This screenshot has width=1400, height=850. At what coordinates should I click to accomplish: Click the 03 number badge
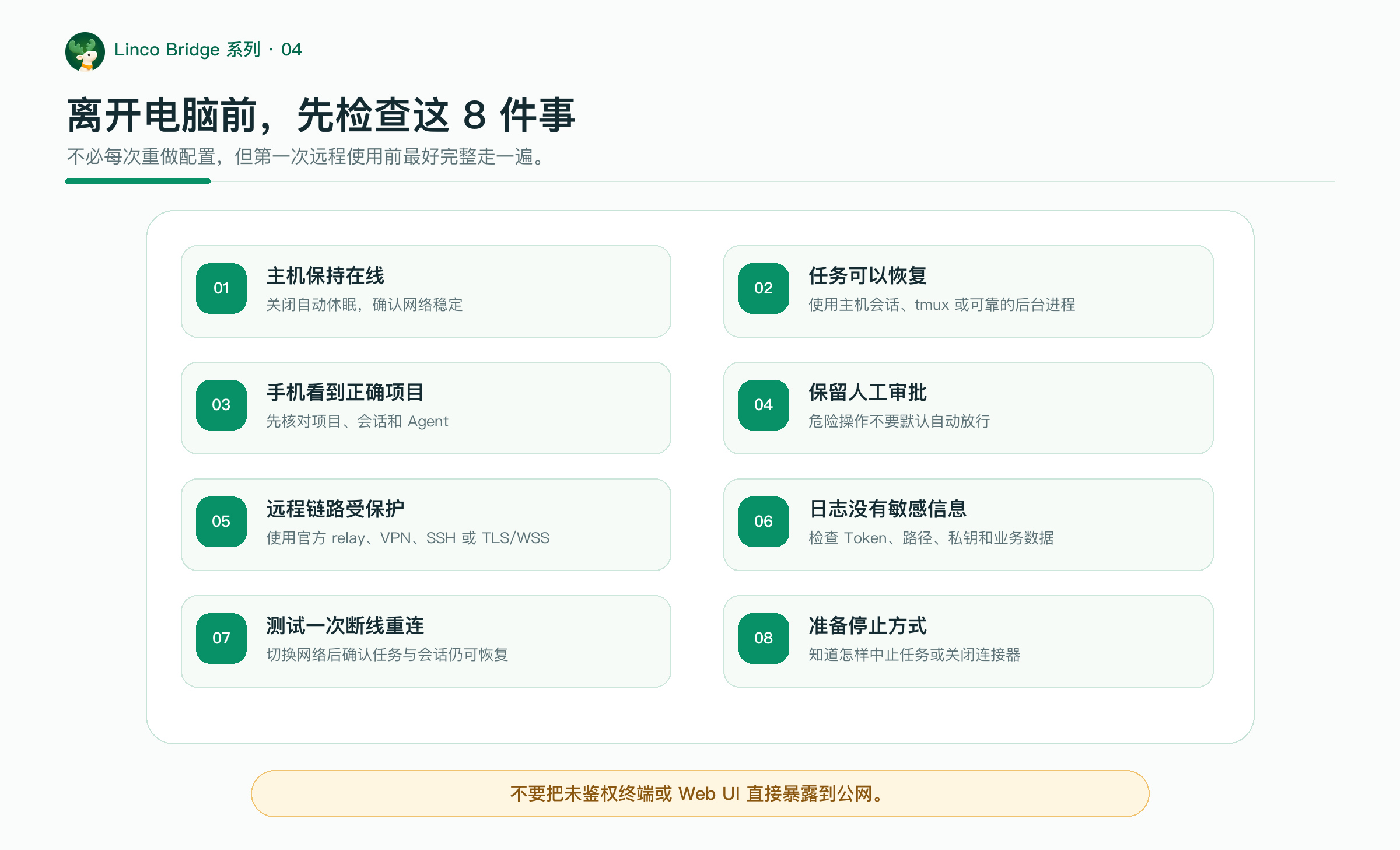(221, 405)
